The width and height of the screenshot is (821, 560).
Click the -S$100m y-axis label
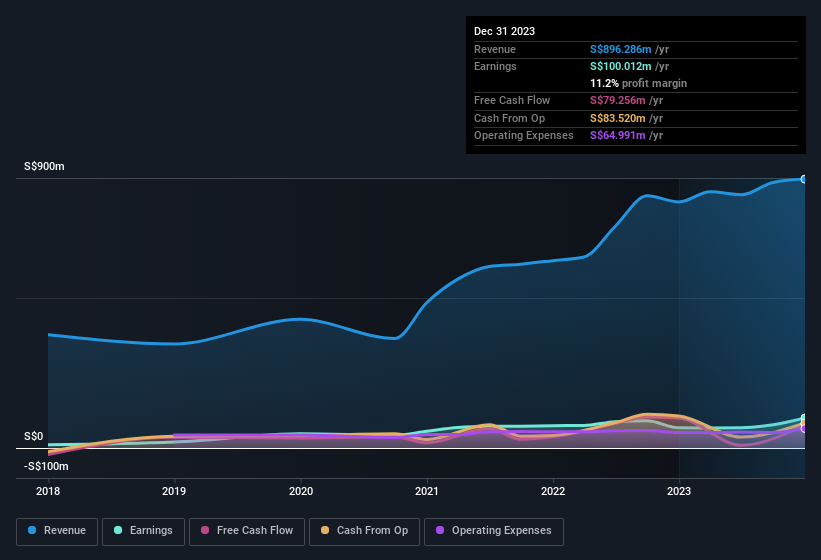point(46,466)
